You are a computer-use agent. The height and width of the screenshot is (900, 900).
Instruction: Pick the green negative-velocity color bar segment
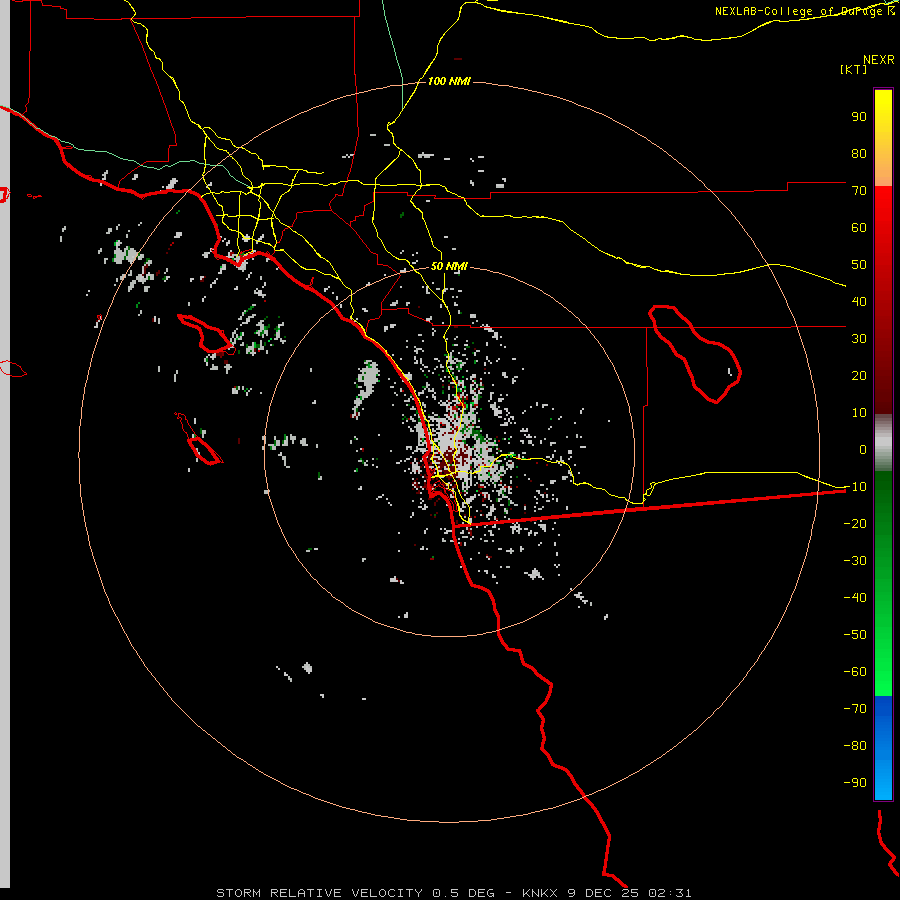(x=883, y=583)
